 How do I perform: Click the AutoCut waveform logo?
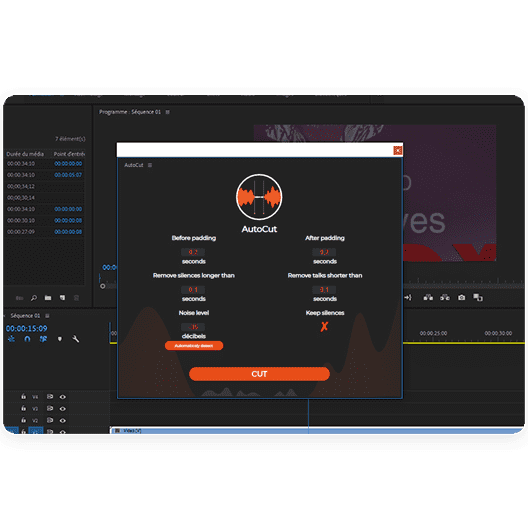click(x=259, y=197)
